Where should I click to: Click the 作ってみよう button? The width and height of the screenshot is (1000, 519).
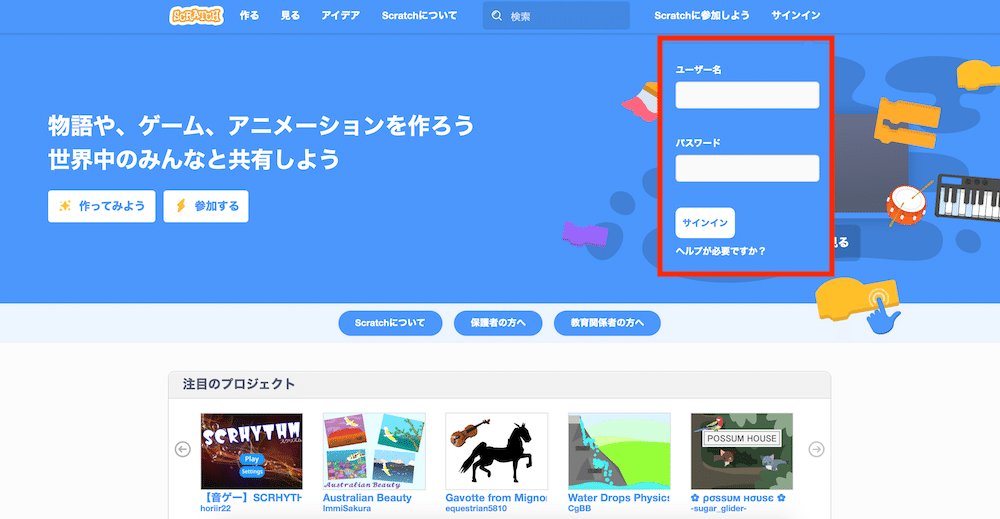tap(101, 206)
